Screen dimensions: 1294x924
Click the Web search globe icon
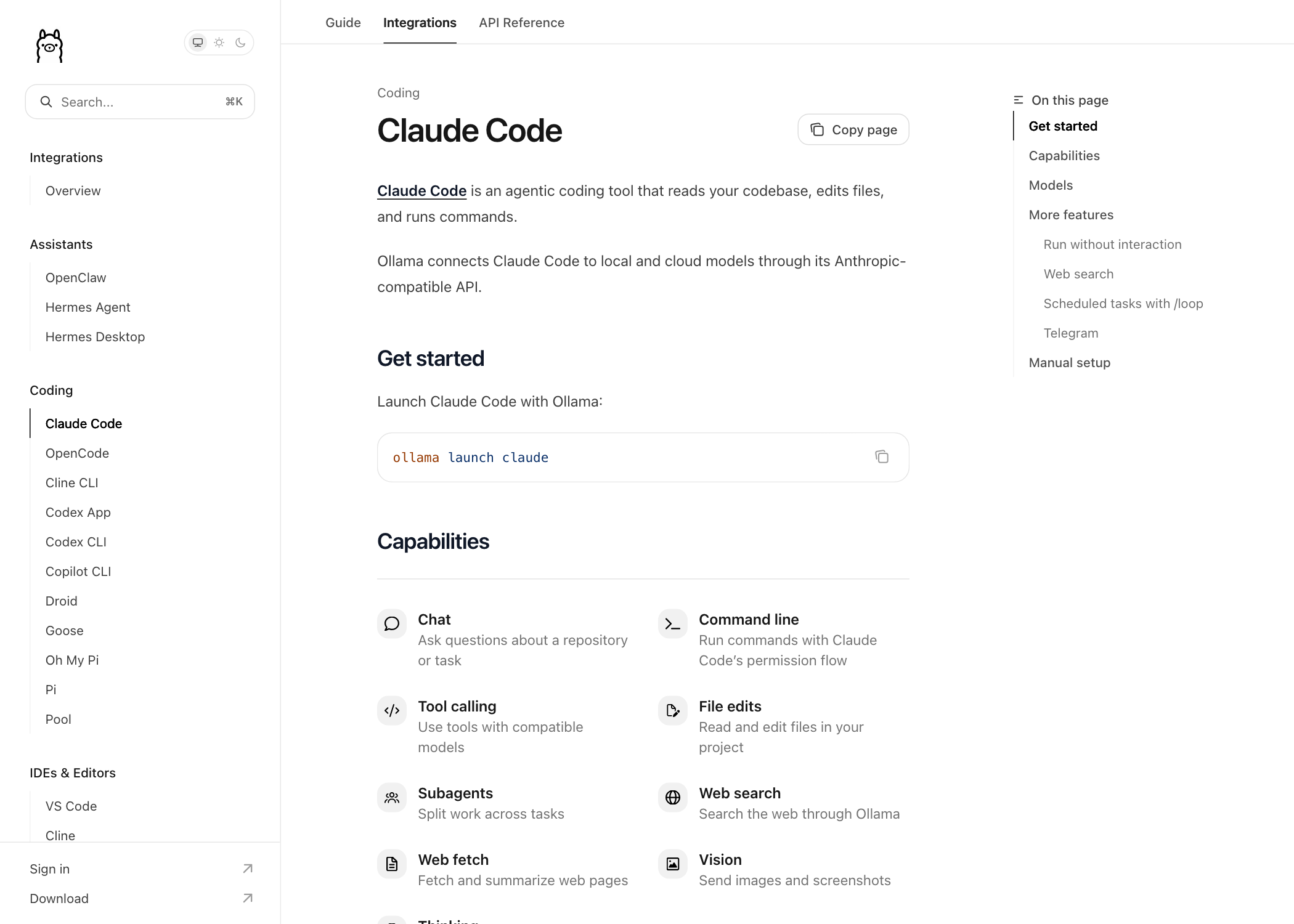point(673,798)
